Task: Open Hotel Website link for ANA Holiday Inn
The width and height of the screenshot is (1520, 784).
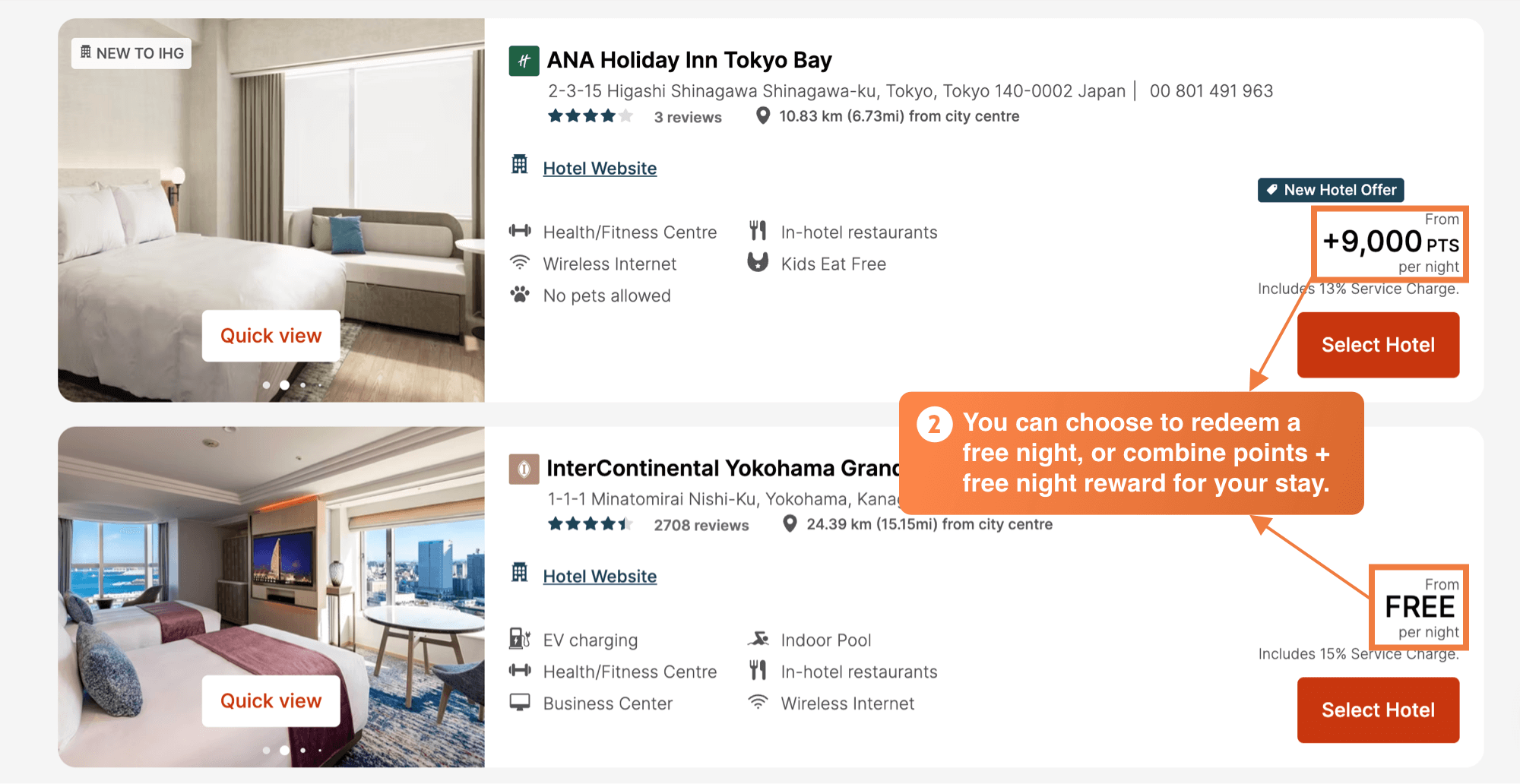Action: click(600, 169)
